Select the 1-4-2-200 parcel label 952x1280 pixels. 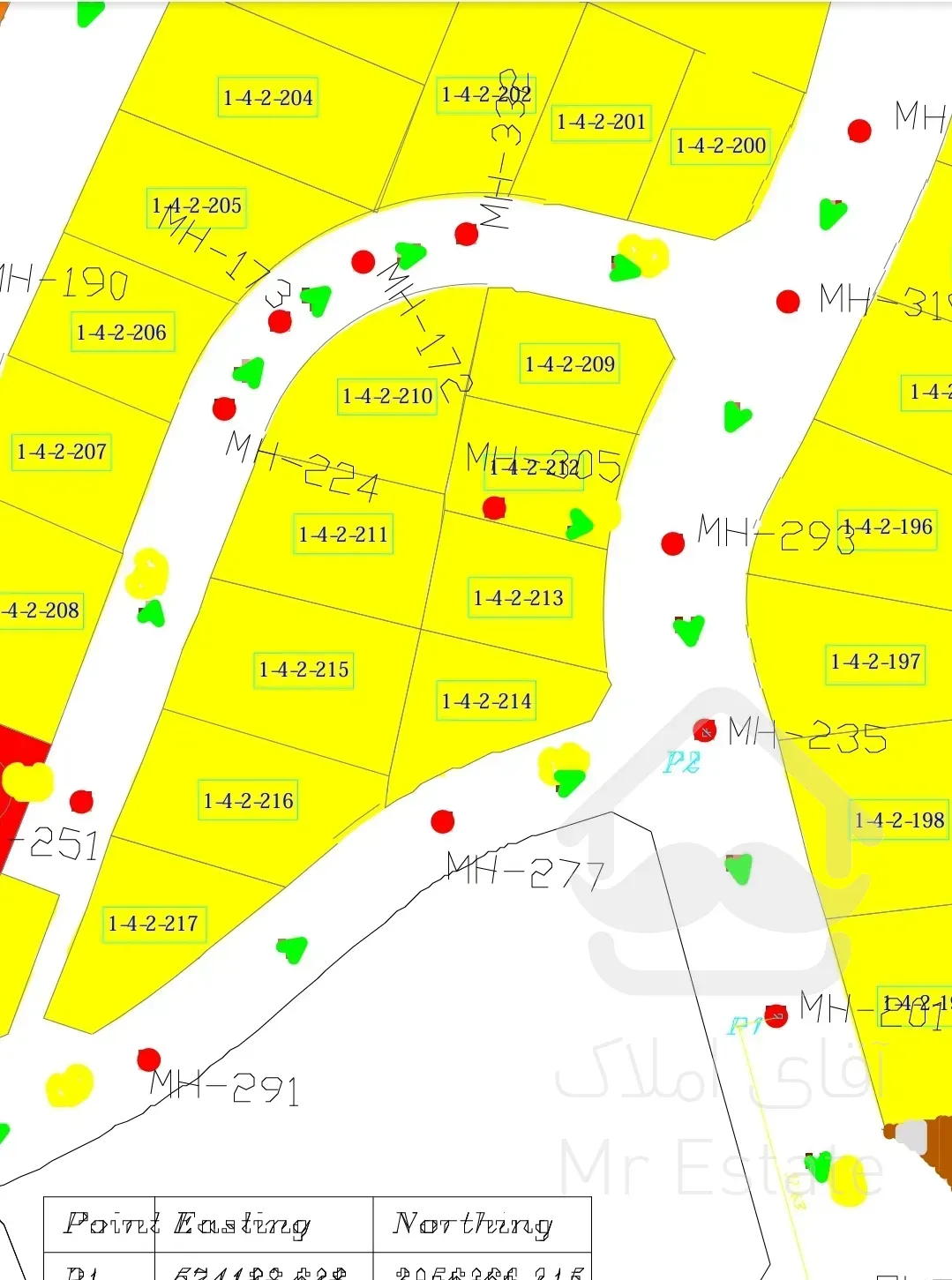coord(720,146)
